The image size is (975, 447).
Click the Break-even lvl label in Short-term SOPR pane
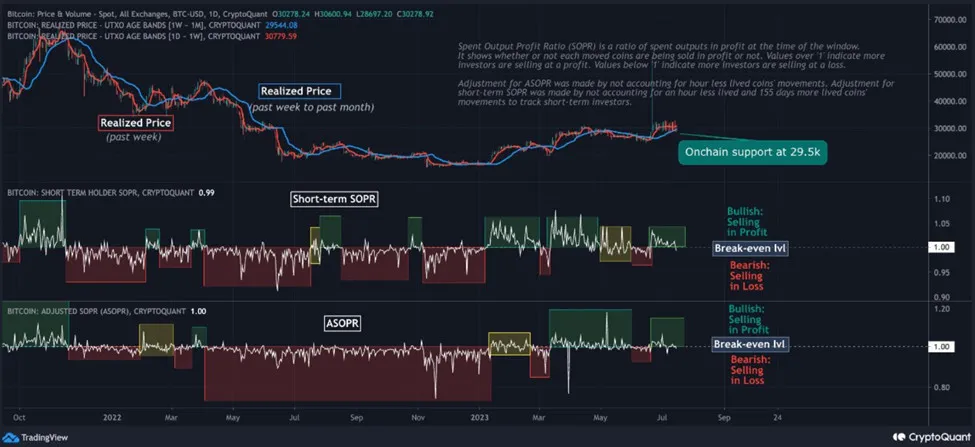[750, 248]
